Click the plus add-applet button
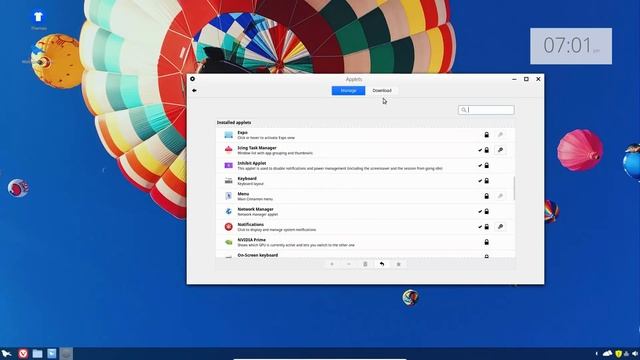640x360 pixels. click(332, 264)
